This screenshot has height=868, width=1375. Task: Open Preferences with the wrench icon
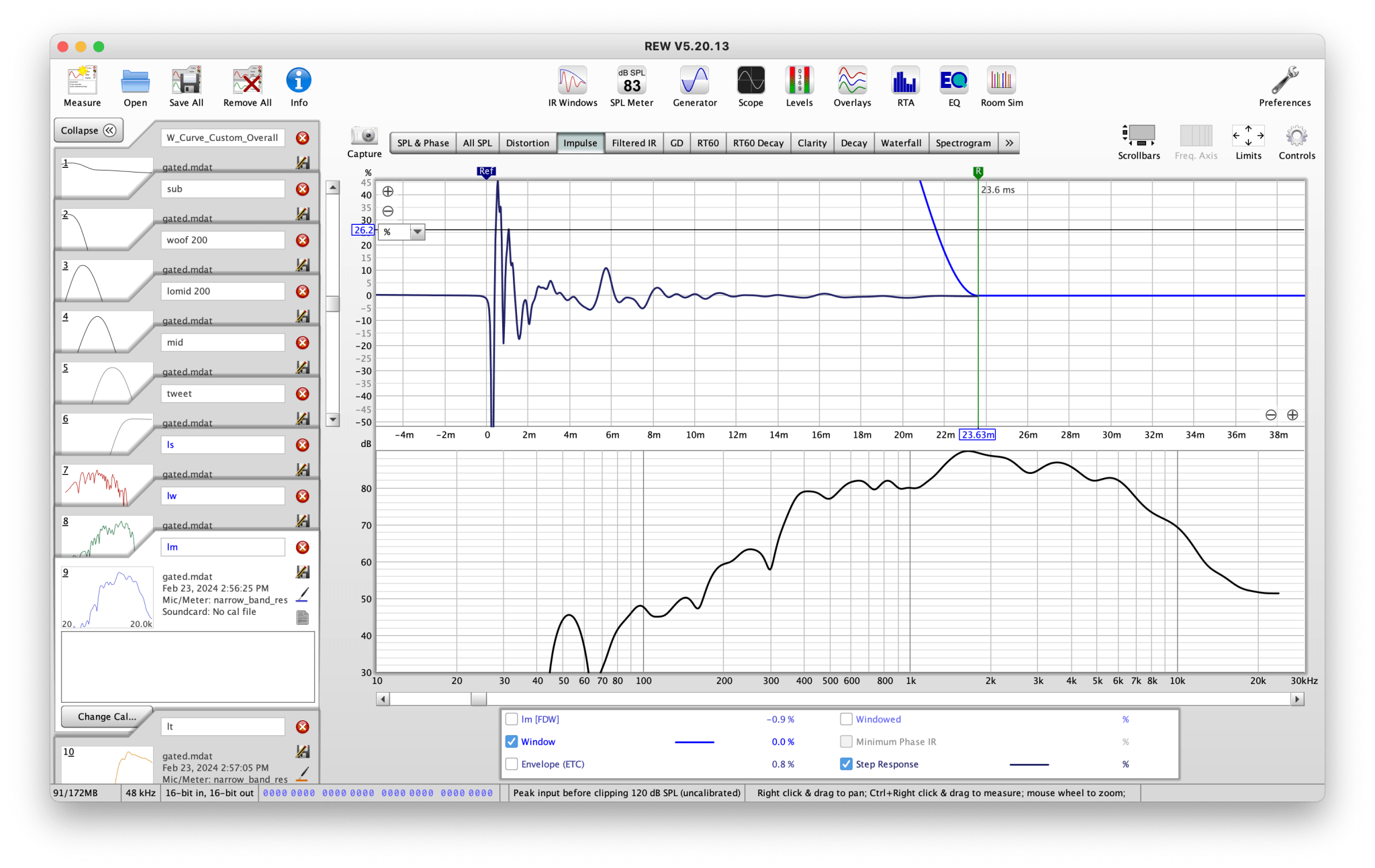pos(1284,86)
